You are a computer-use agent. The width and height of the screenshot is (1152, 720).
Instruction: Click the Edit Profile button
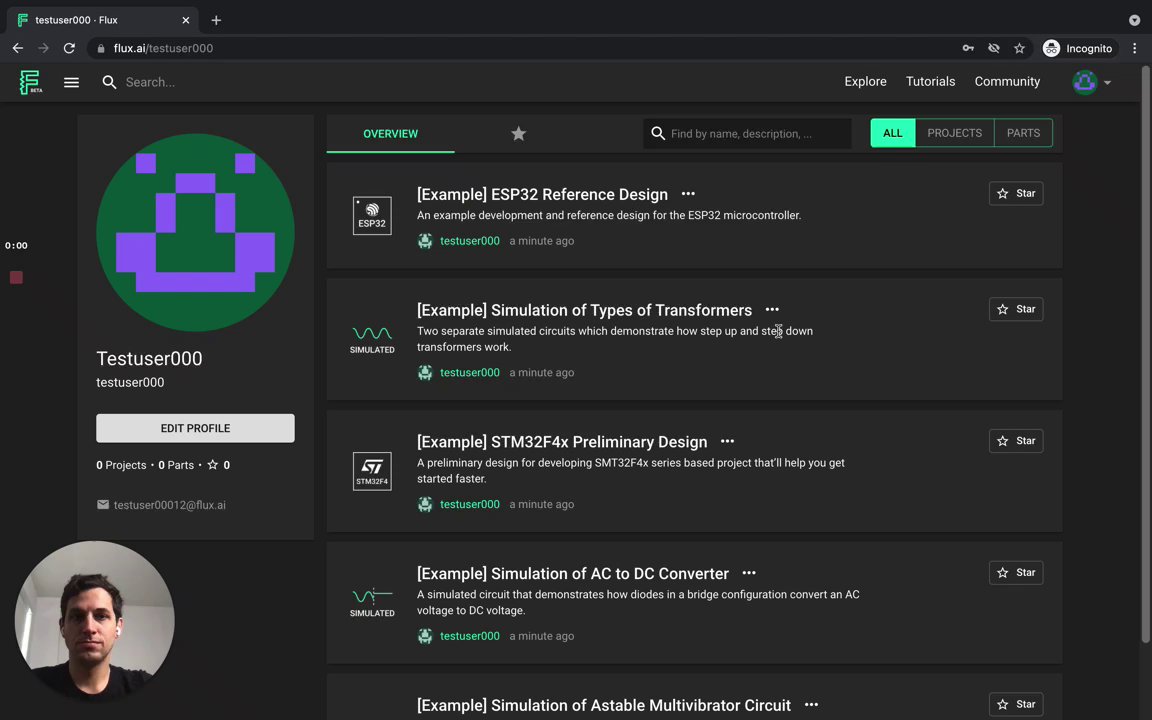pos(195,428)
